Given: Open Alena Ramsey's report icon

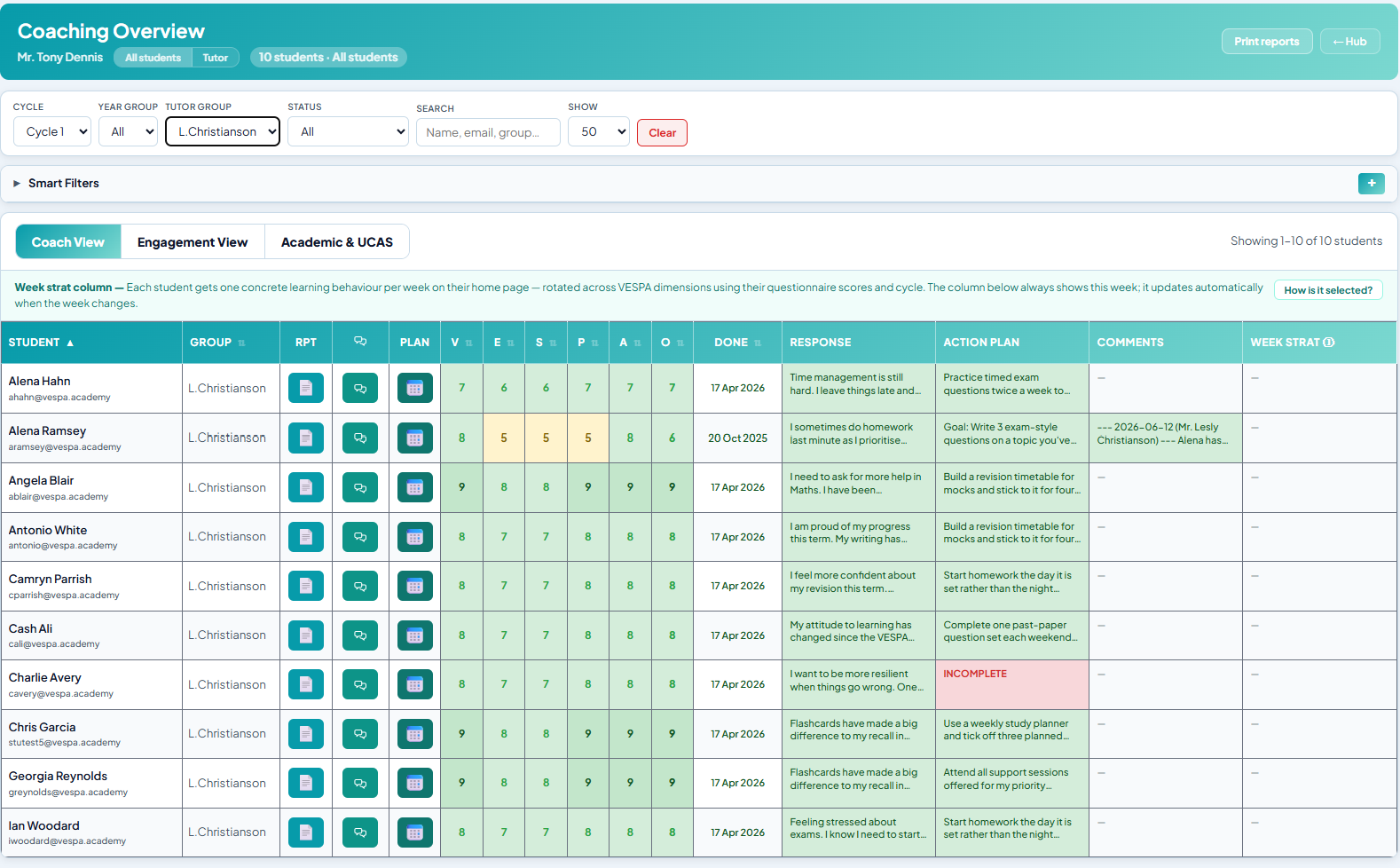Looking at the screenshot, I should [x=306, y=438].
